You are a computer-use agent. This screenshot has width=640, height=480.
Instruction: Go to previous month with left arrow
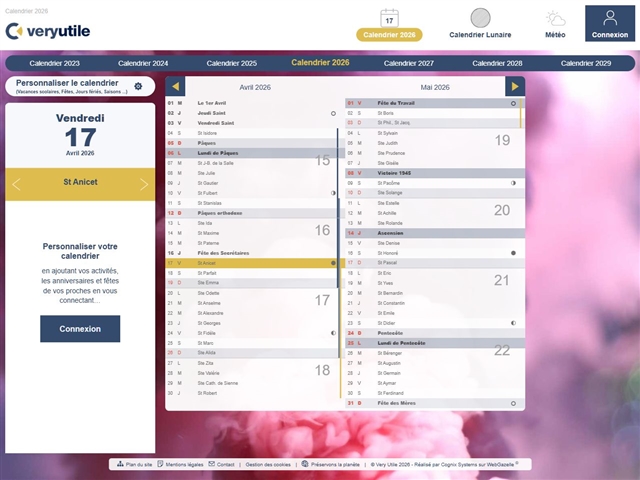pos(176,87)
